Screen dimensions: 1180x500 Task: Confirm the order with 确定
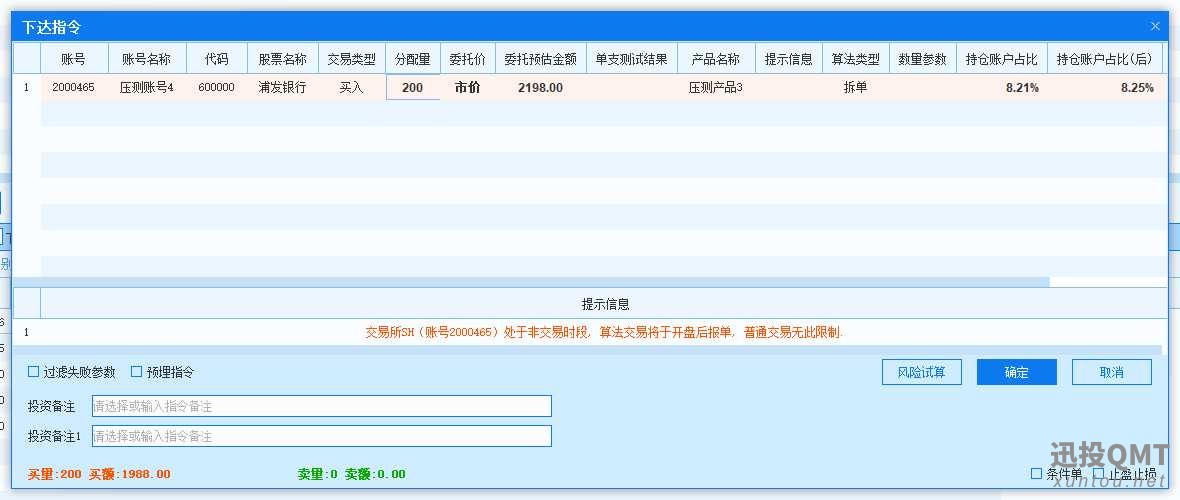point(1016,372)
